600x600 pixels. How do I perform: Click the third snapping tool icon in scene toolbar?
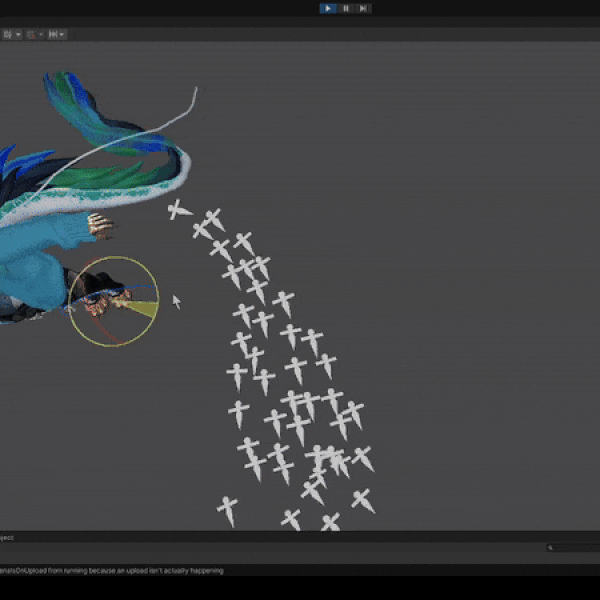click(53, 34)
